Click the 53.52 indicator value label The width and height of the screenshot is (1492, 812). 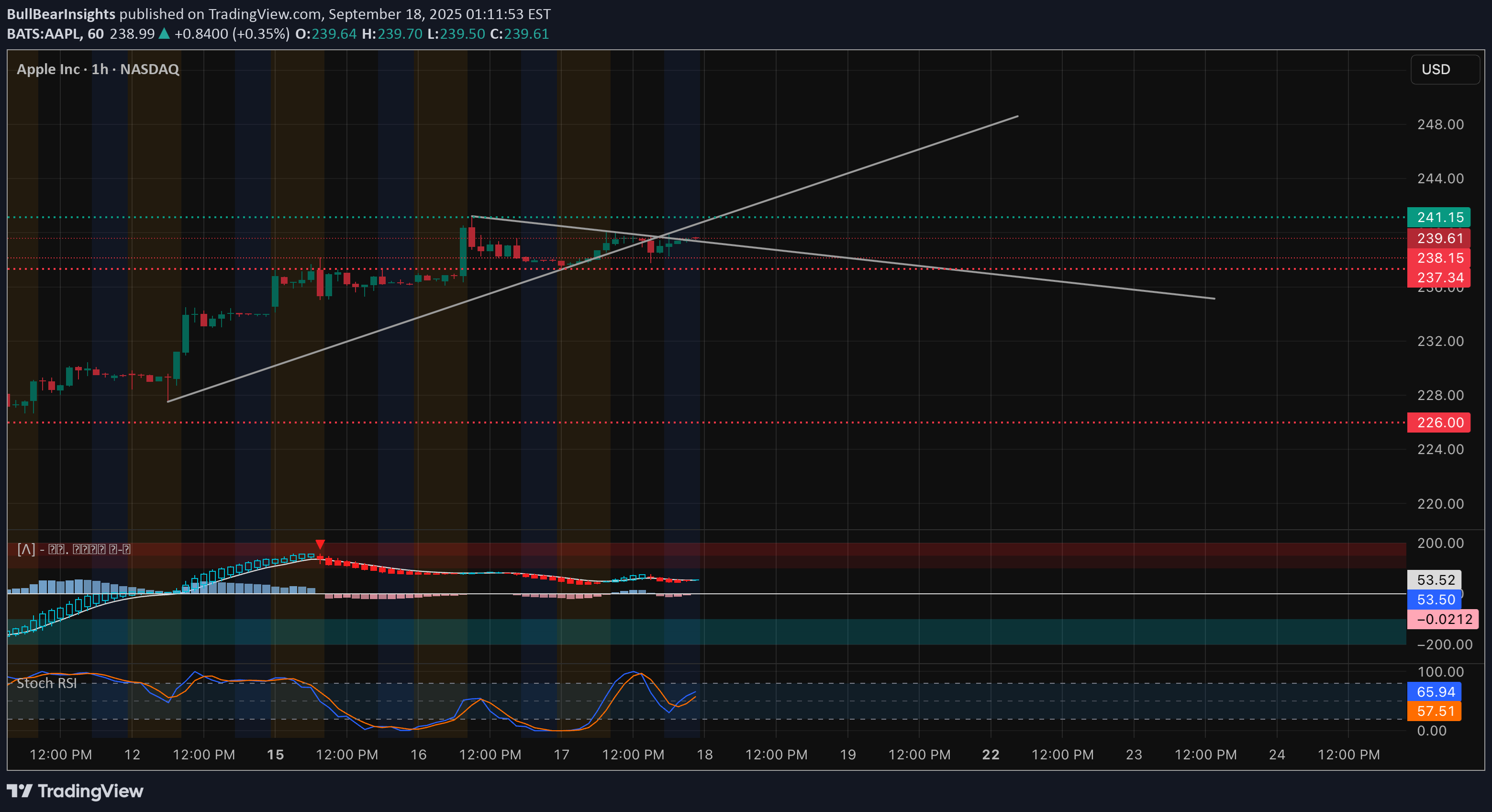pos(1435,580)
